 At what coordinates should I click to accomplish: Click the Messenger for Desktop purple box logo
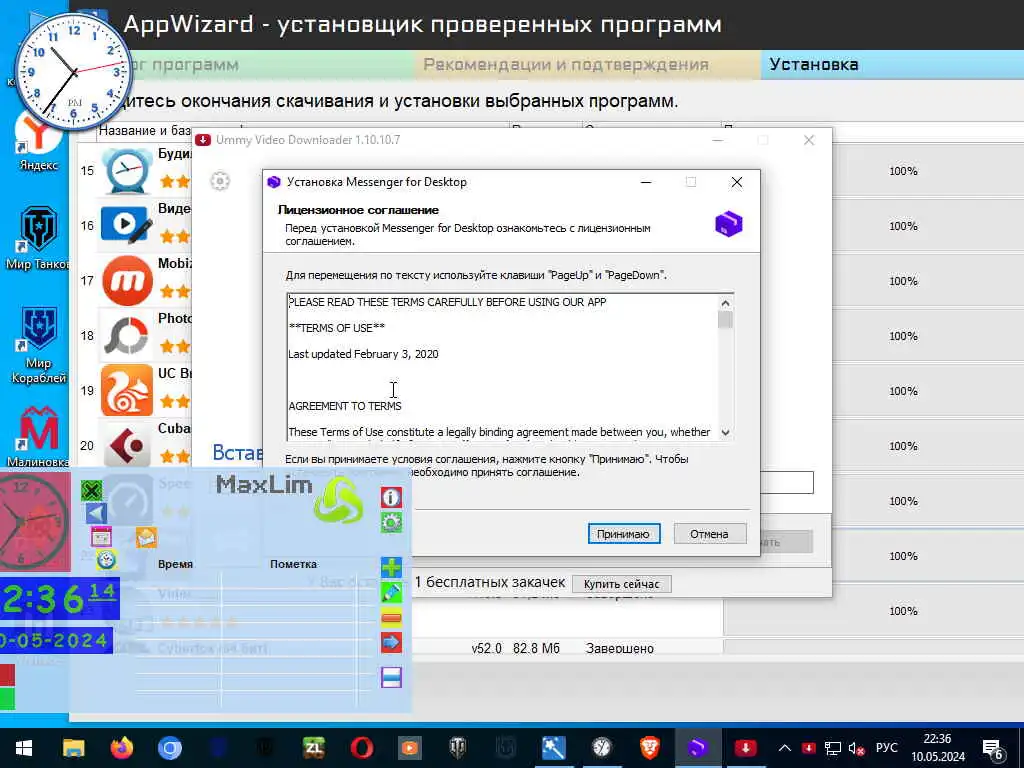729,223
